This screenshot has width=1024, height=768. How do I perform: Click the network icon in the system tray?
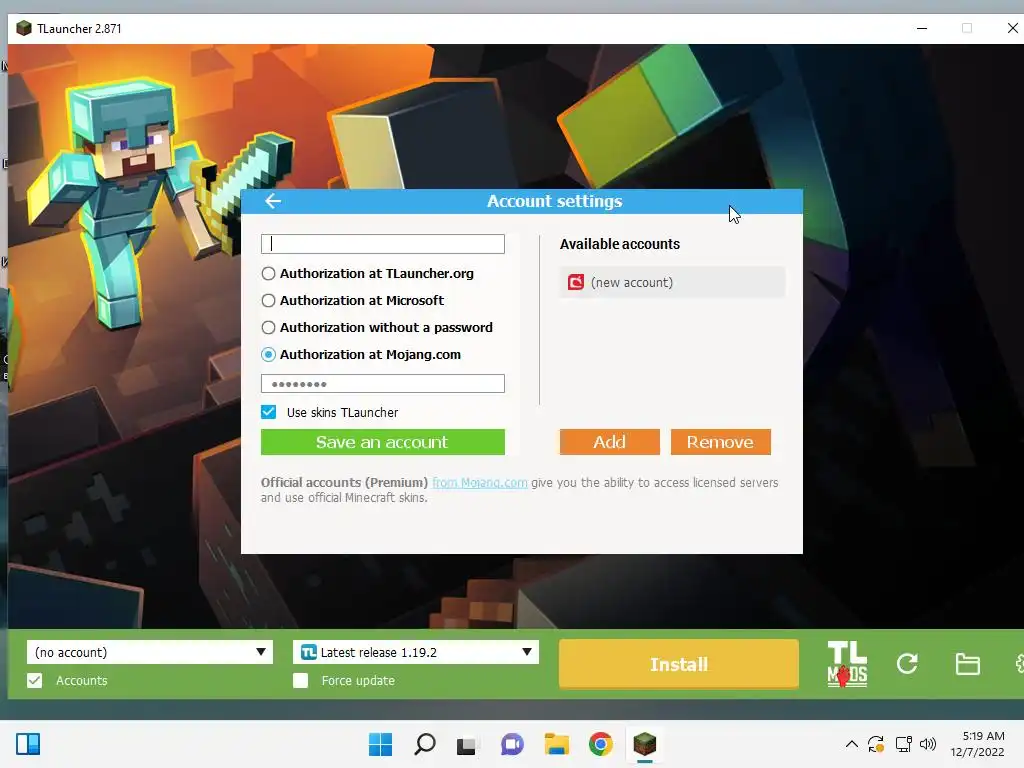click(x=904, y=744)
